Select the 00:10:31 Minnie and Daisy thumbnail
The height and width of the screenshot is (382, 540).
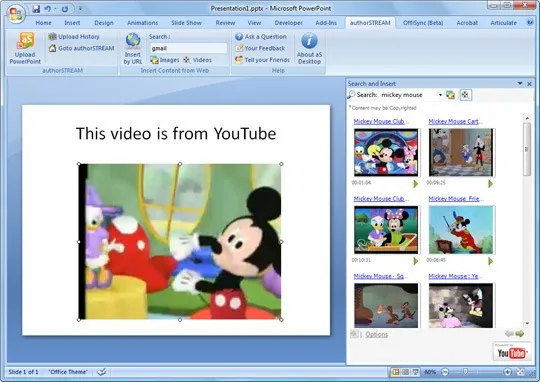click(386, 230)
